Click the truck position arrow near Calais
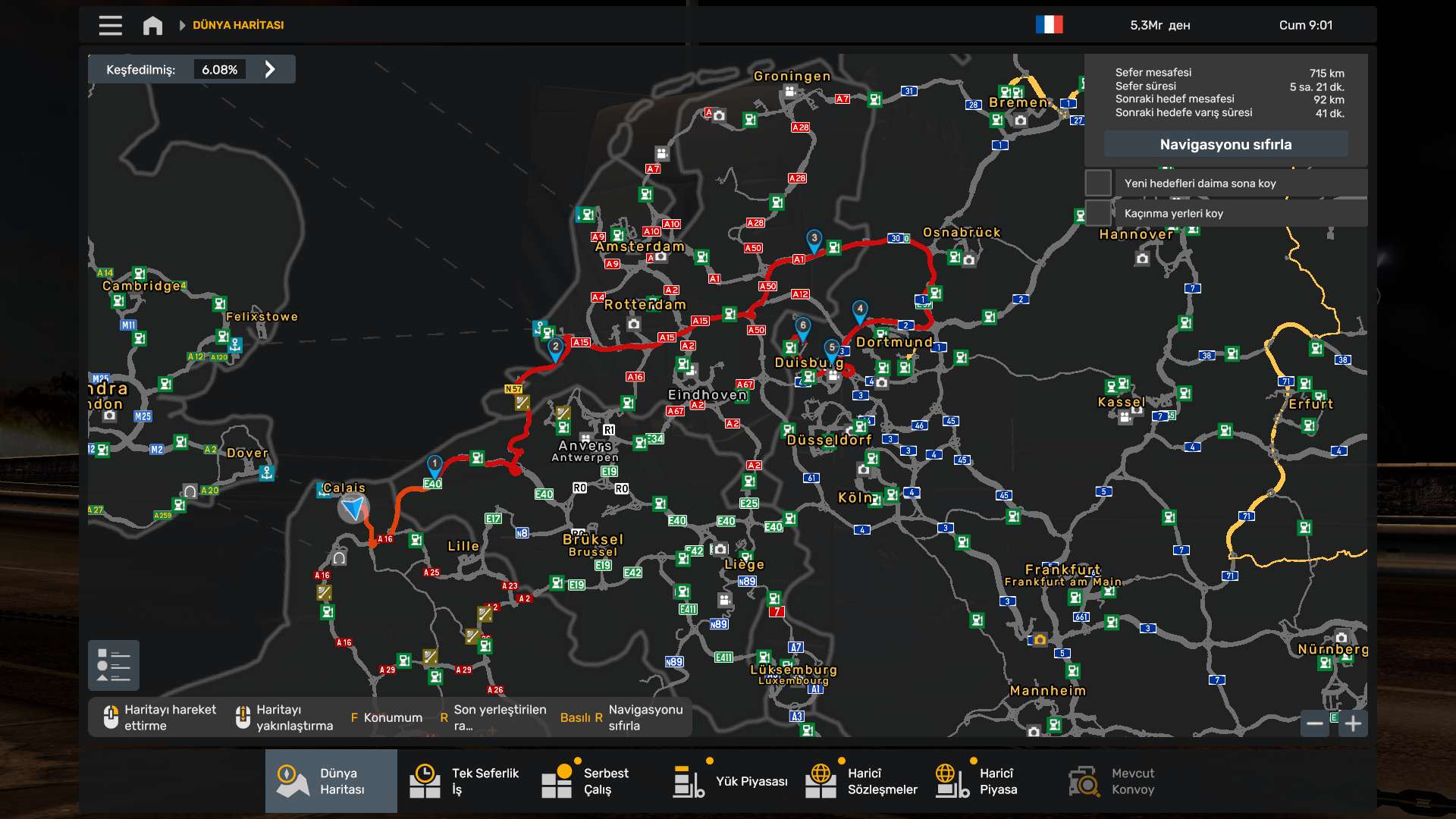The height and width of the screenshot is (819, 1456). coord(353,508)
